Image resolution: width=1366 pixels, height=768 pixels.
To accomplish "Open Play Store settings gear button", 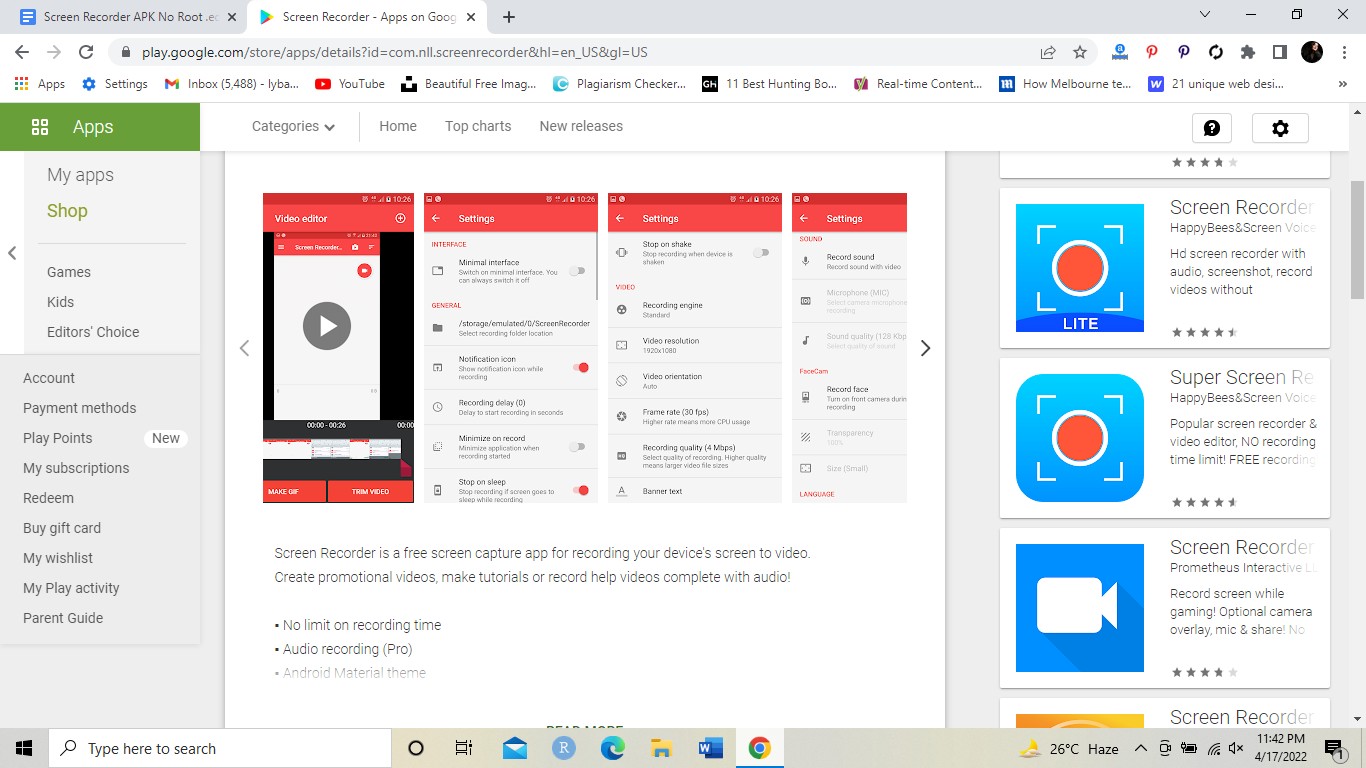I will (x=1280, y=128).
